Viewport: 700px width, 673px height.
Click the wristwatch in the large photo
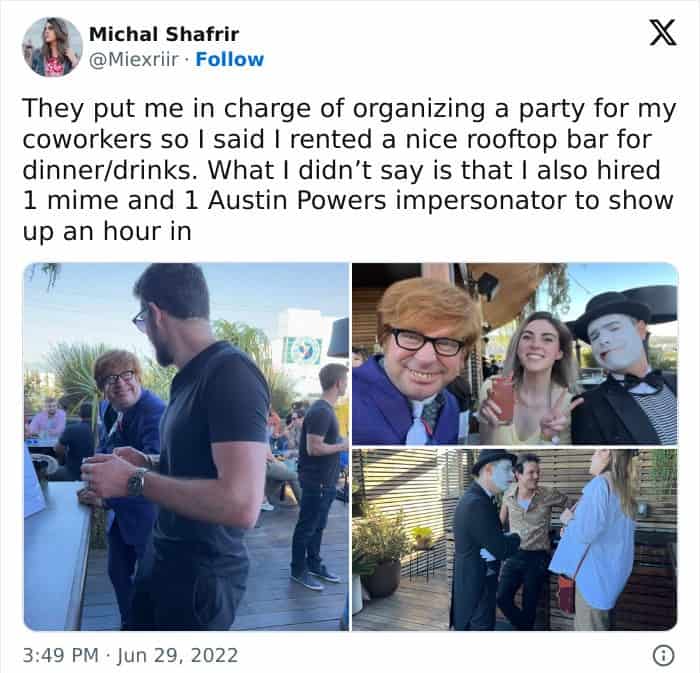137,482
